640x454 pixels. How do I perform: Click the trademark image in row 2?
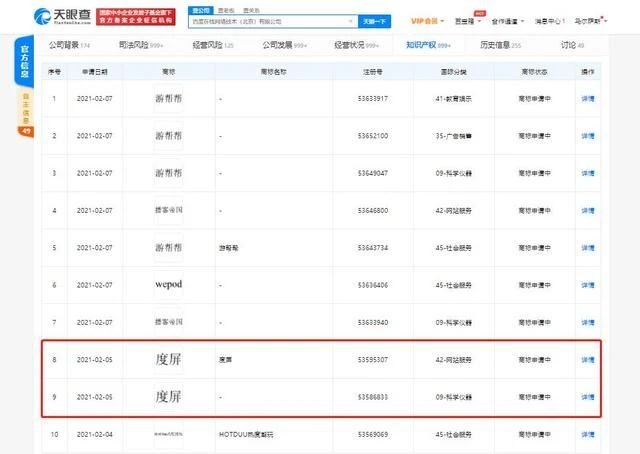click(169, 136)
